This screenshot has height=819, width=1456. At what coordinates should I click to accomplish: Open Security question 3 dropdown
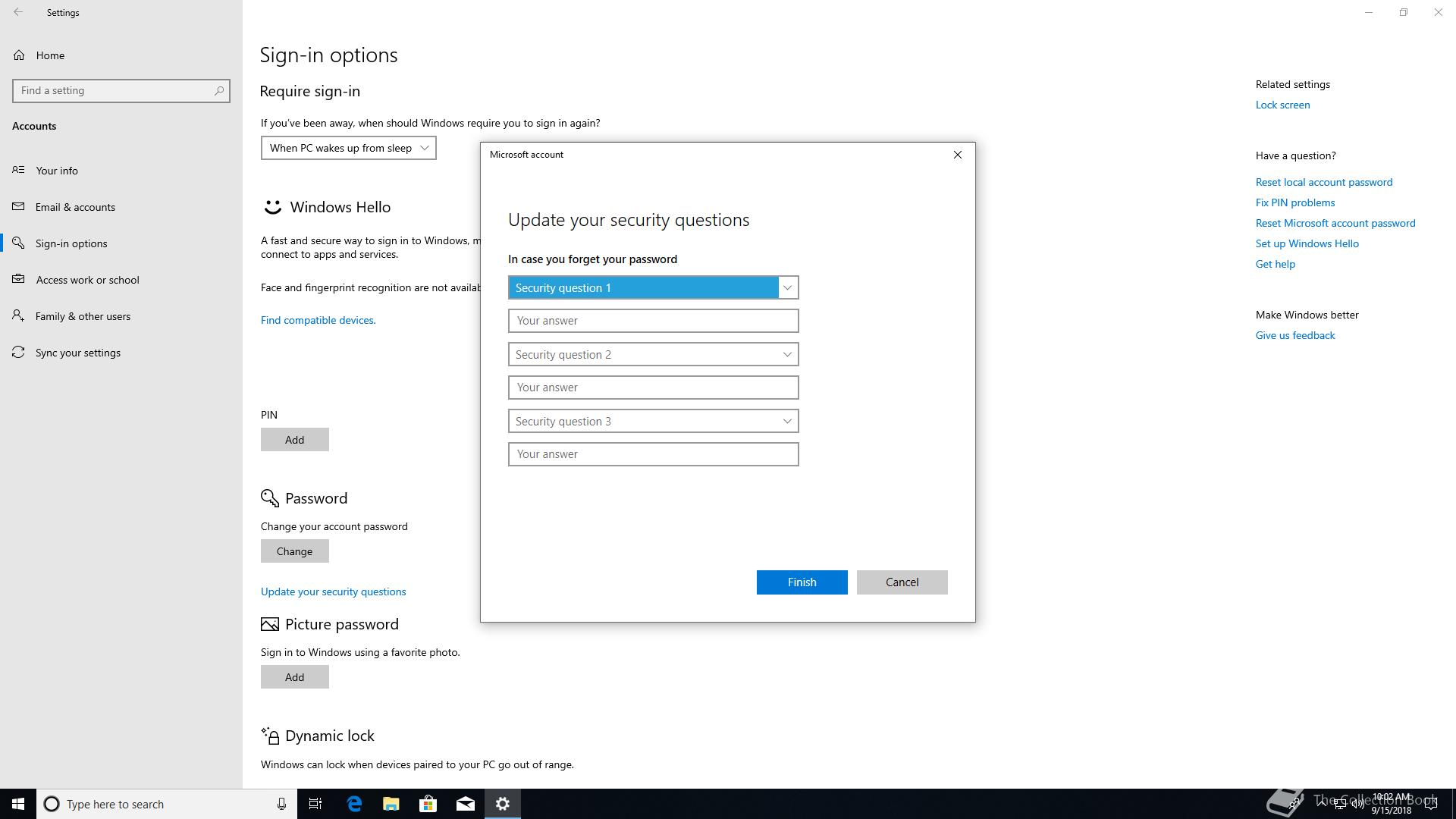pyautogui.click(x=653, y=421)
